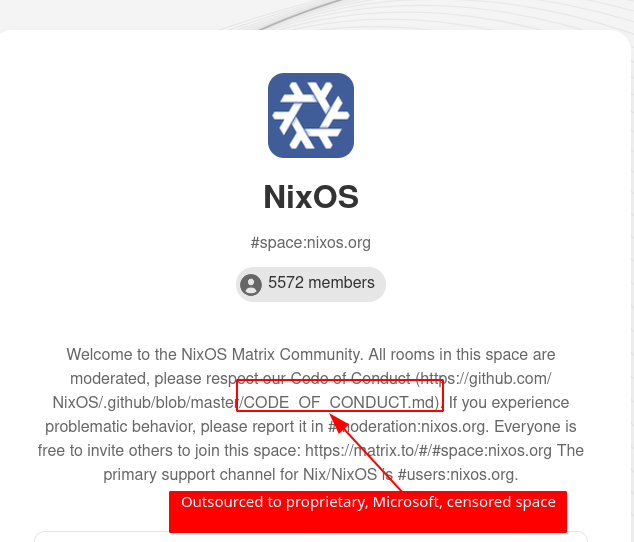Click the 'Welcome to the NixOS Matrix Community' sentence
This screenshot has width=634, height=542.
(215, 354)
